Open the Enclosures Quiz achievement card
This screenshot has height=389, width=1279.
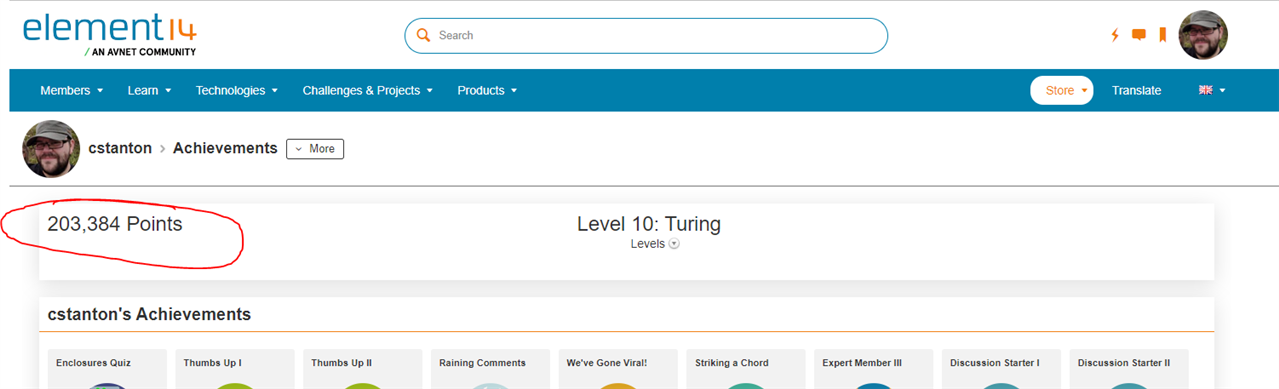[107, 369]
